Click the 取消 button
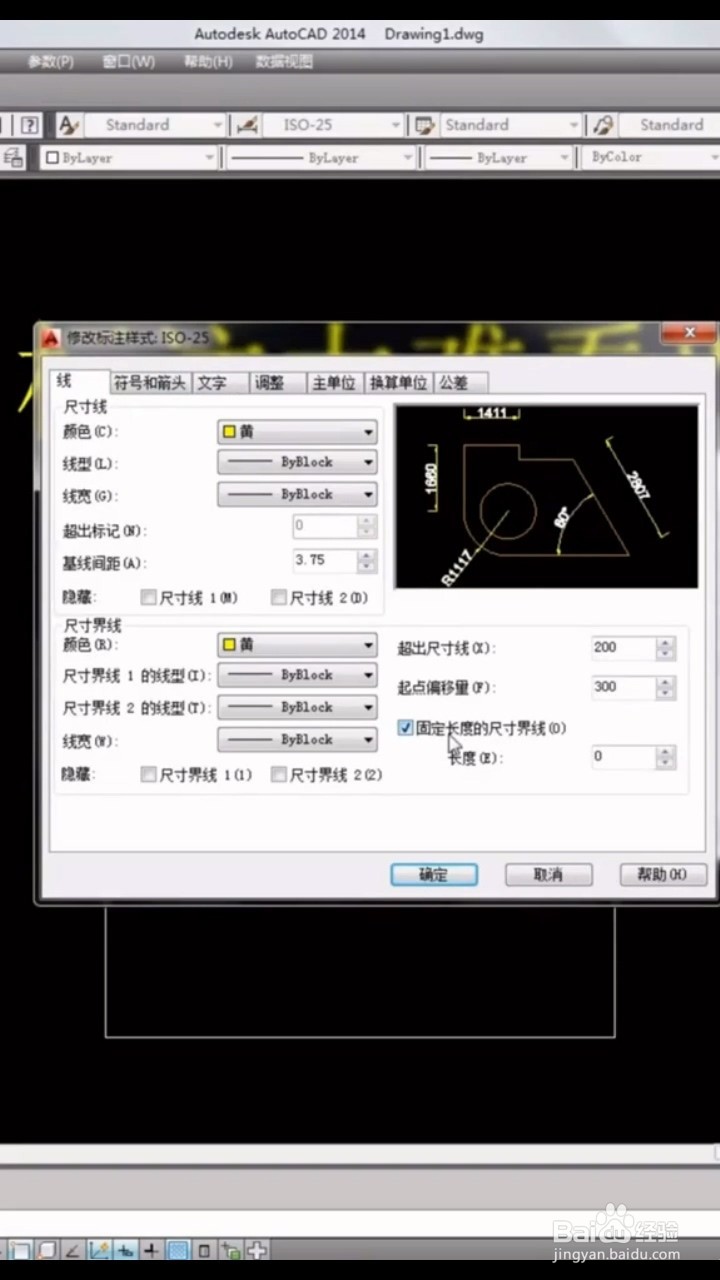This screenshot has height=1280, width=720. click(x=548, y=874)
